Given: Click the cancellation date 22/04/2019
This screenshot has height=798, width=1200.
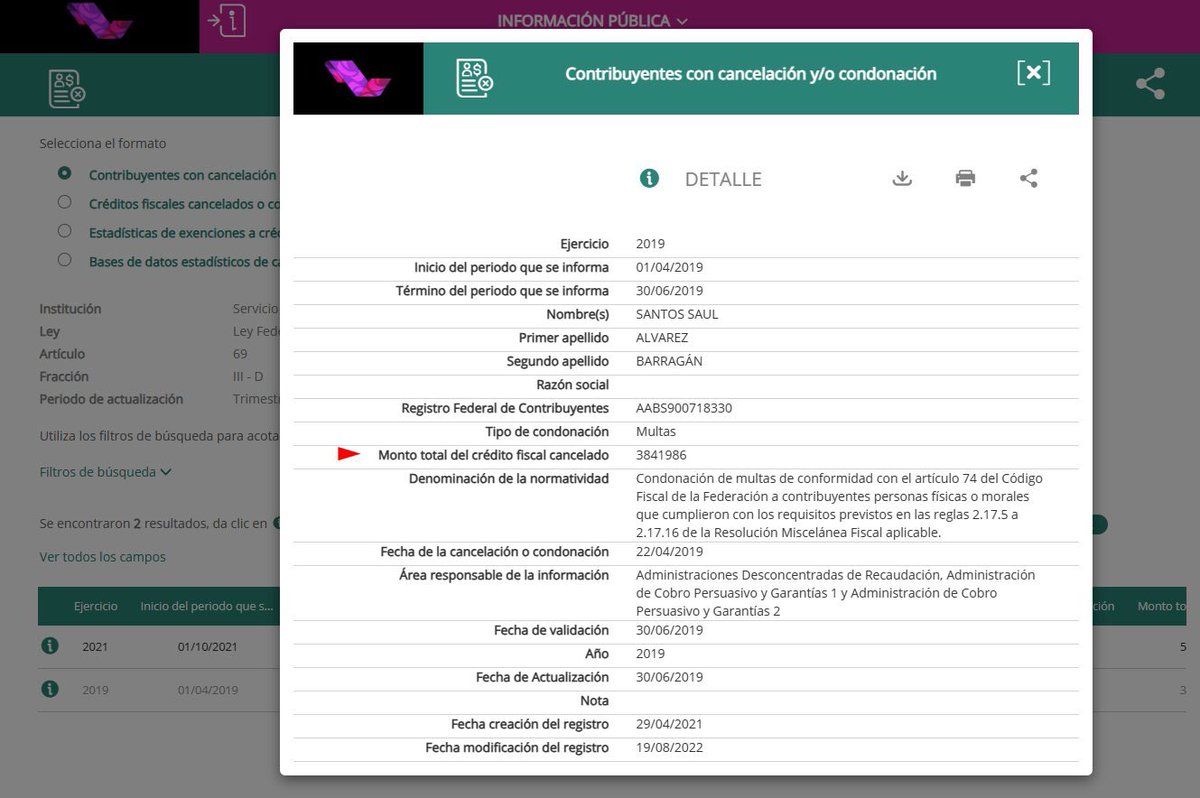Looking at the screenshot, I should pyautogui.click(x=670, y=551).
